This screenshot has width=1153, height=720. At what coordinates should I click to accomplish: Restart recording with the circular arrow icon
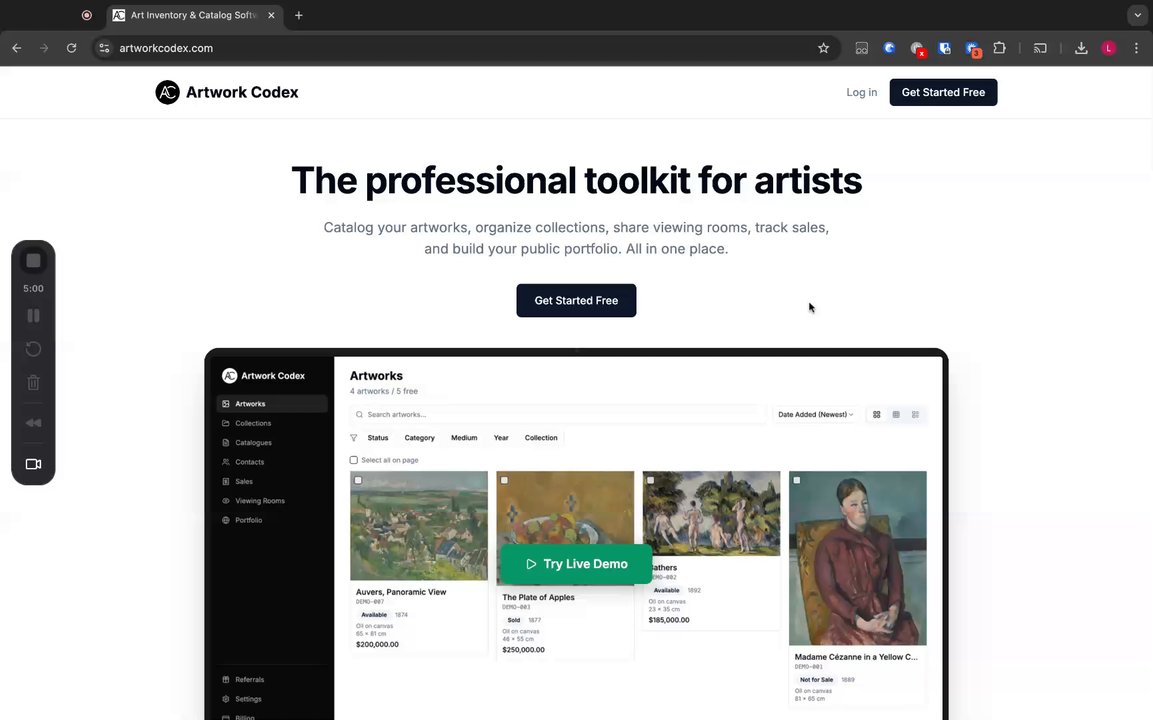click(33, 349)
